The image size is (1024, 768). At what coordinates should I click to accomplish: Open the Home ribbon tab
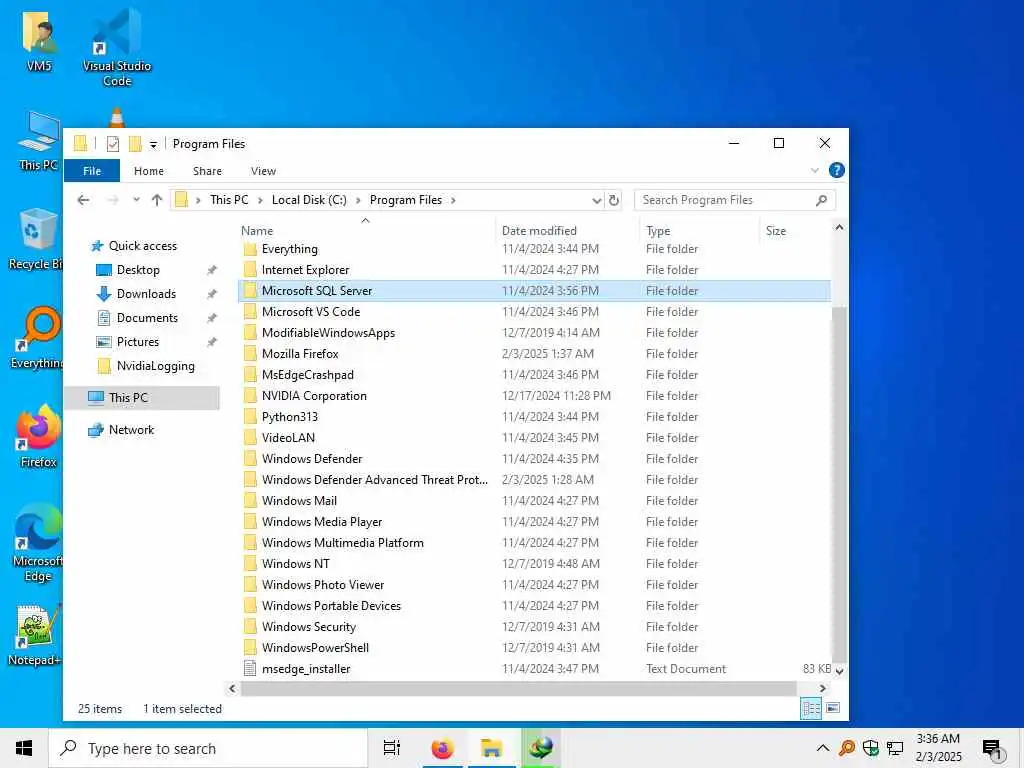(x=149, y=170)
